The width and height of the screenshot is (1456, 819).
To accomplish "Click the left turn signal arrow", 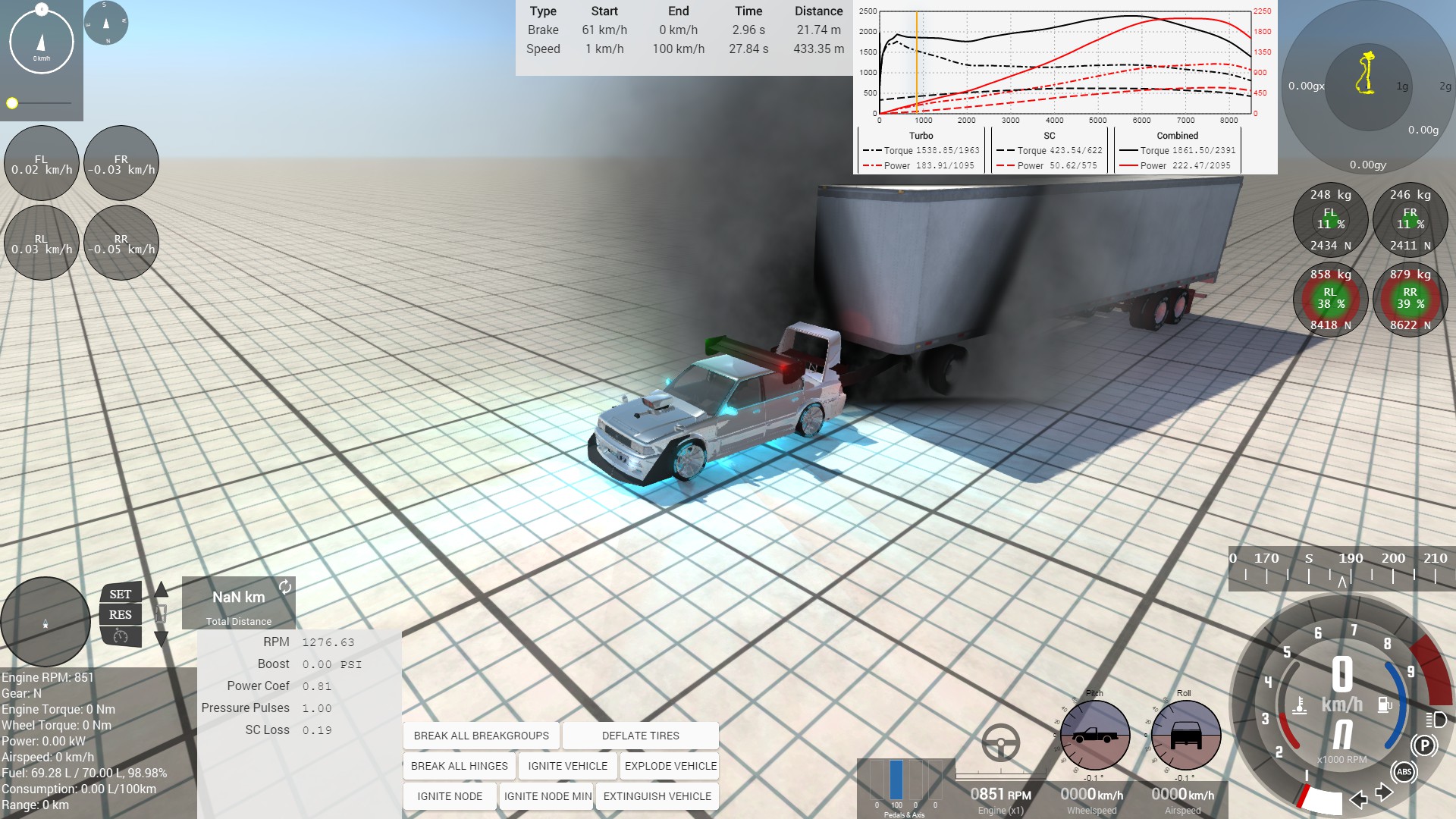I will 1358,799.
